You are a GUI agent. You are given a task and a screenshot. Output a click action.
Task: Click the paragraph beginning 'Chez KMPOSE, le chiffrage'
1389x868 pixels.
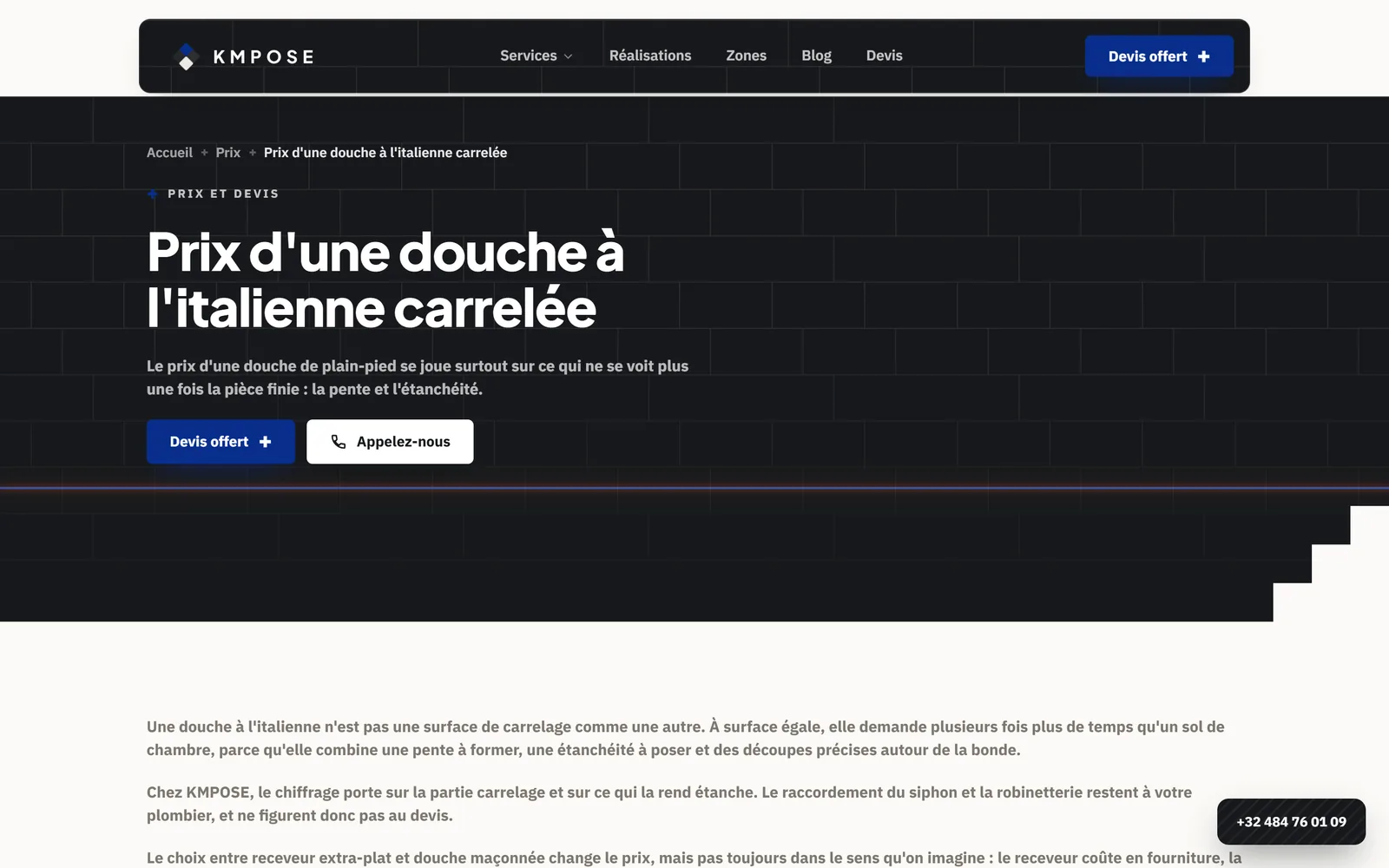point(669,804)
